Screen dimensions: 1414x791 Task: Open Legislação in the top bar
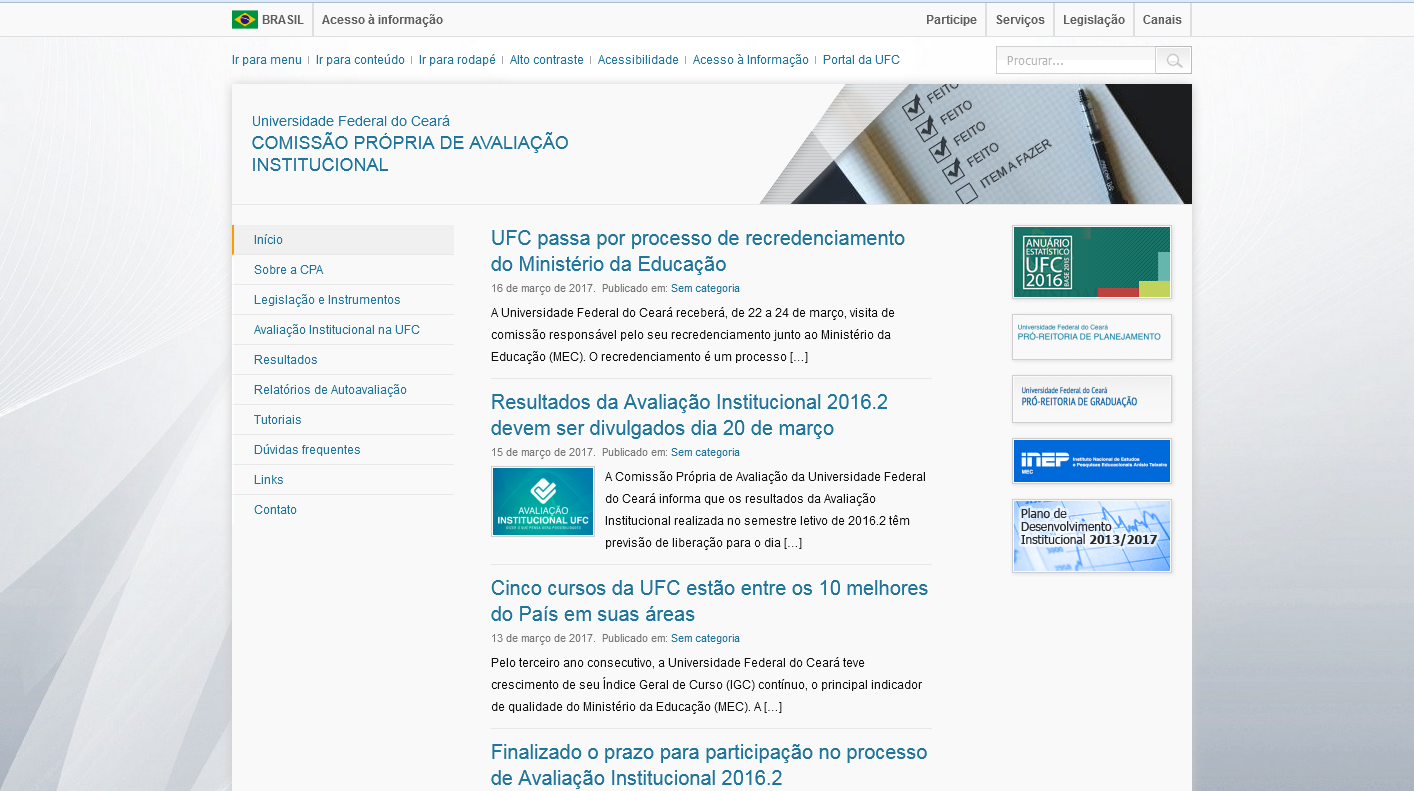(1094, 20)
